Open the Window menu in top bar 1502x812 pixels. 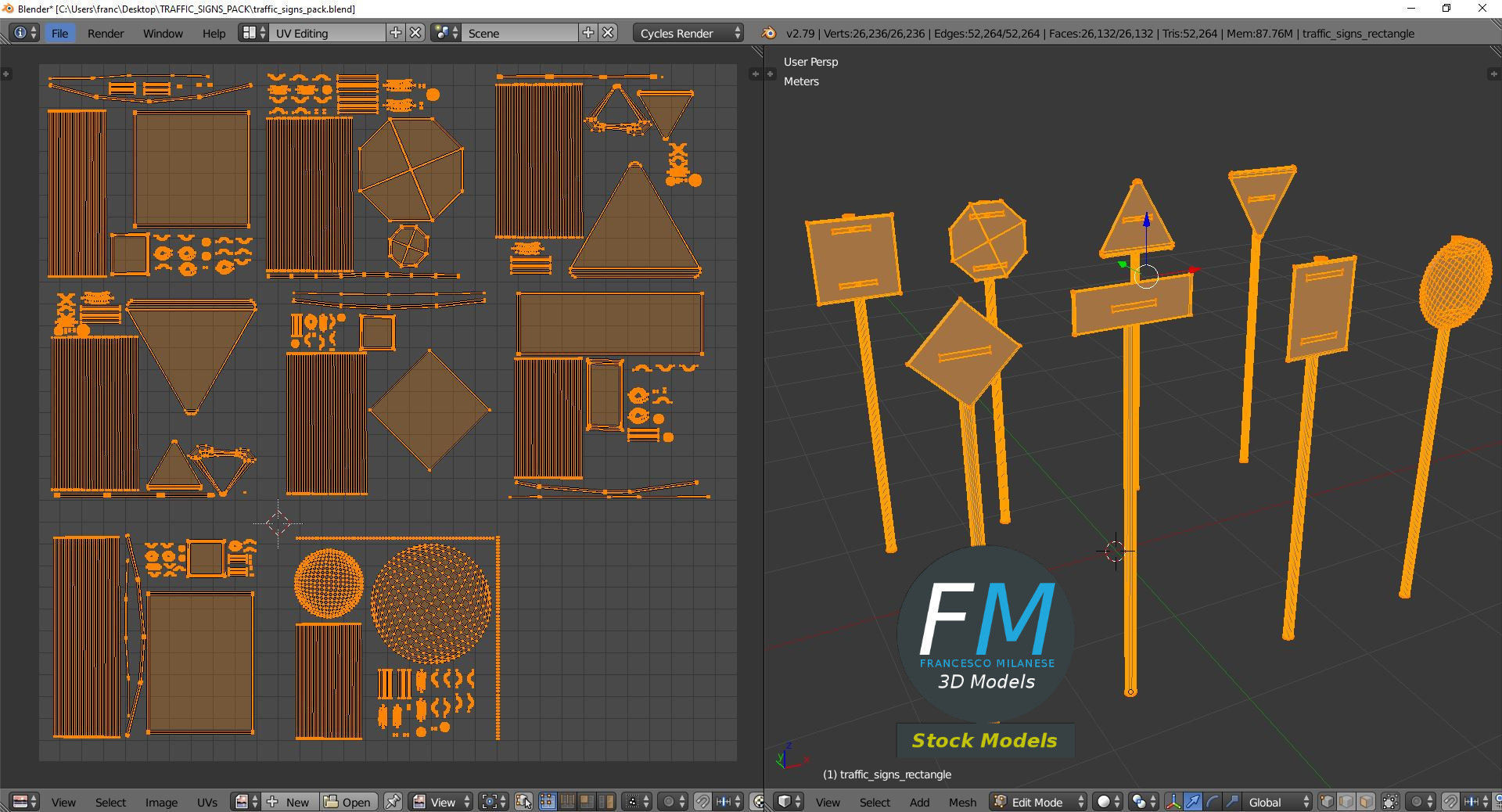[163, 33]
